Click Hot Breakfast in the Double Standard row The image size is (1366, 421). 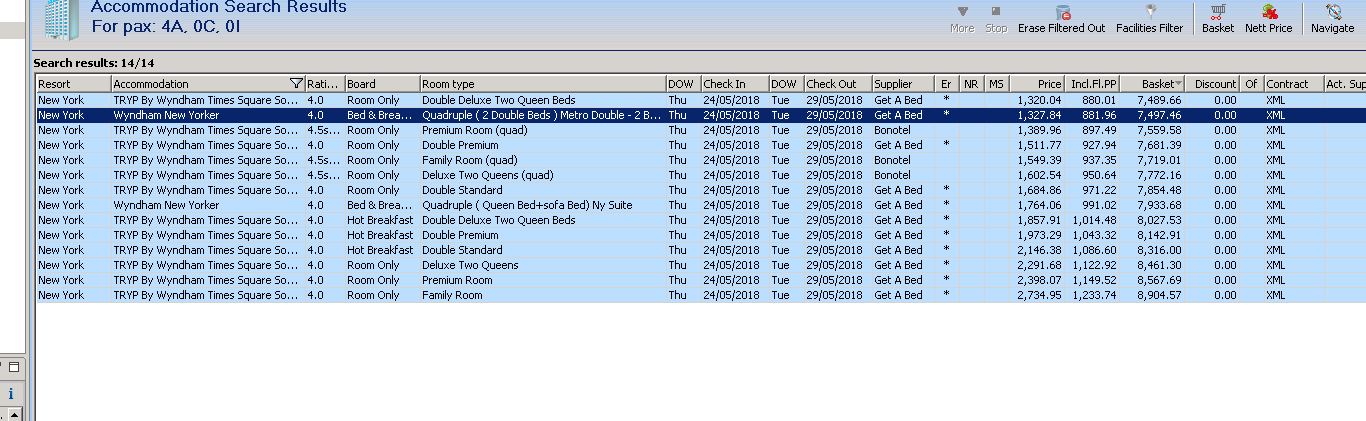(380, 250)
